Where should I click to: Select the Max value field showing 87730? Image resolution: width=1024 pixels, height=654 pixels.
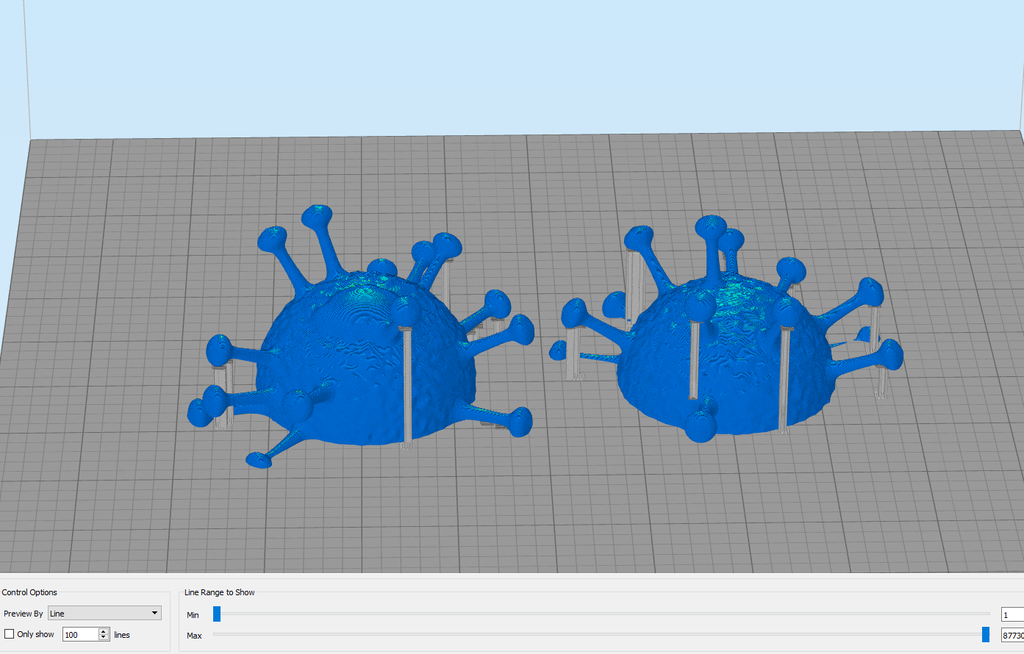click(x=1010, y=633)
